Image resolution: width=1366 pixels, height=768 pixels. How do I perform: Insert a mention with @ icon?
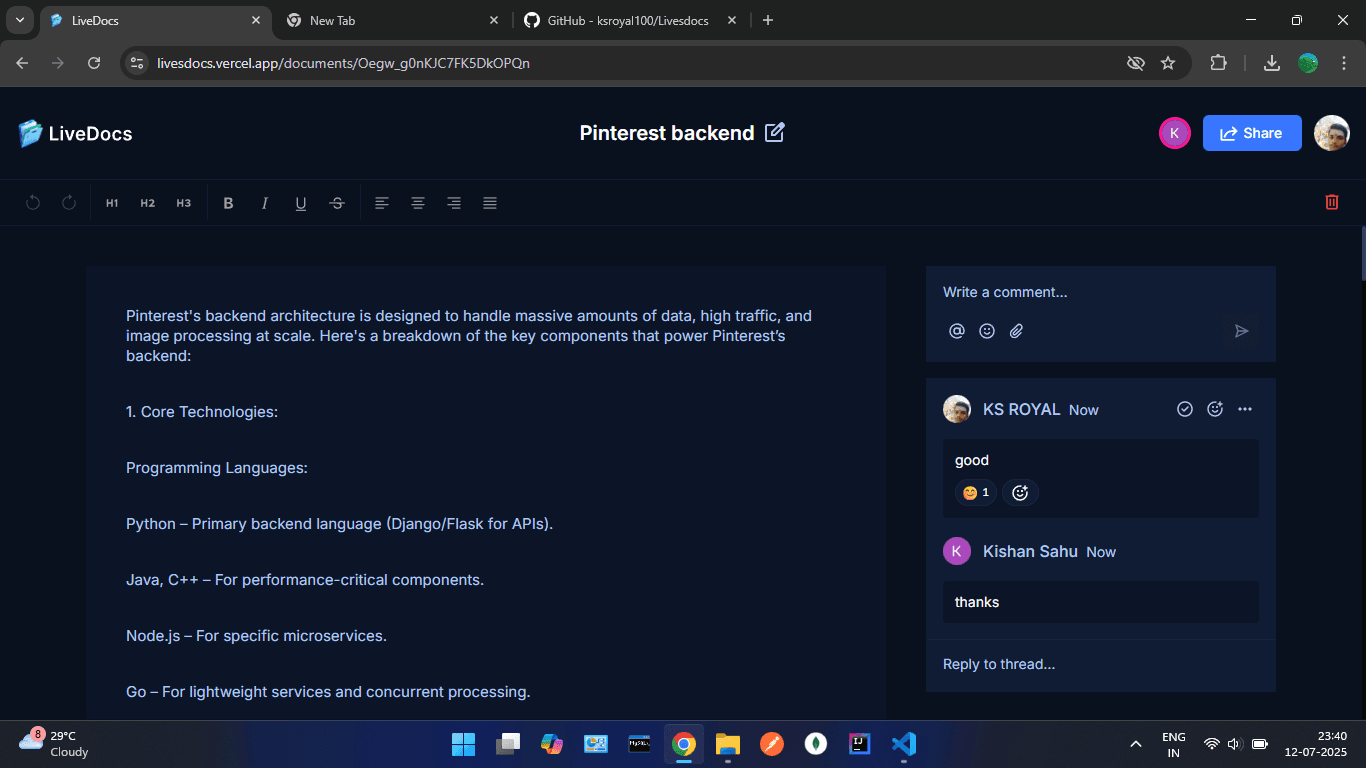(957, 331)
